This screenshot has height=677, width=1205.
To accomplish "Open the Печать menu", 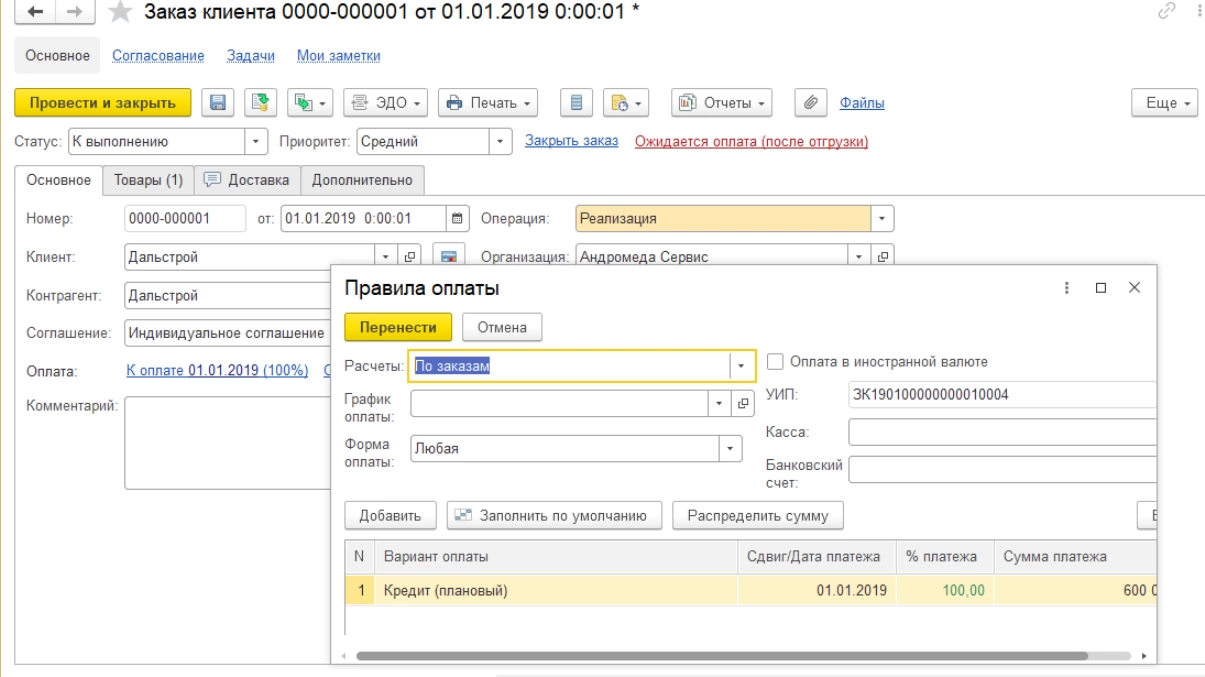I will [x=489, y=103].
